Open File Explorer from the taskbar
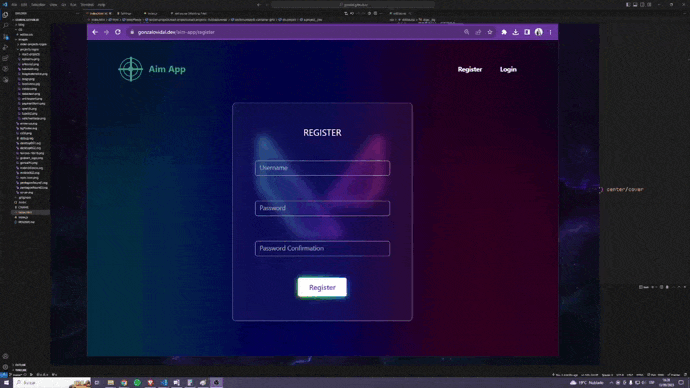690x388 pixels. 110,383
